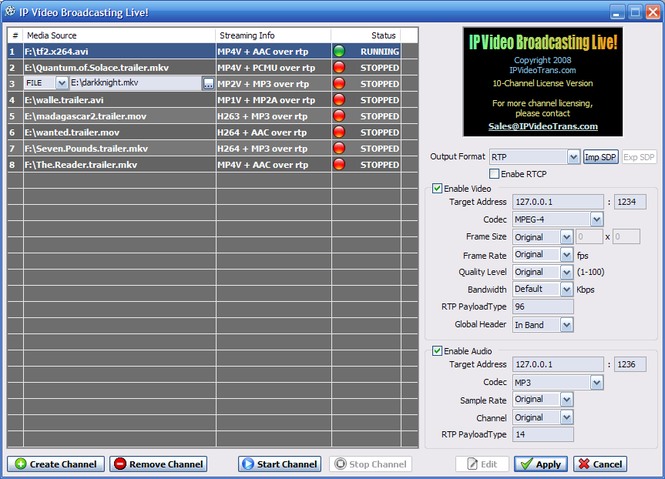Click the film reel icon in the title bar

10,11
